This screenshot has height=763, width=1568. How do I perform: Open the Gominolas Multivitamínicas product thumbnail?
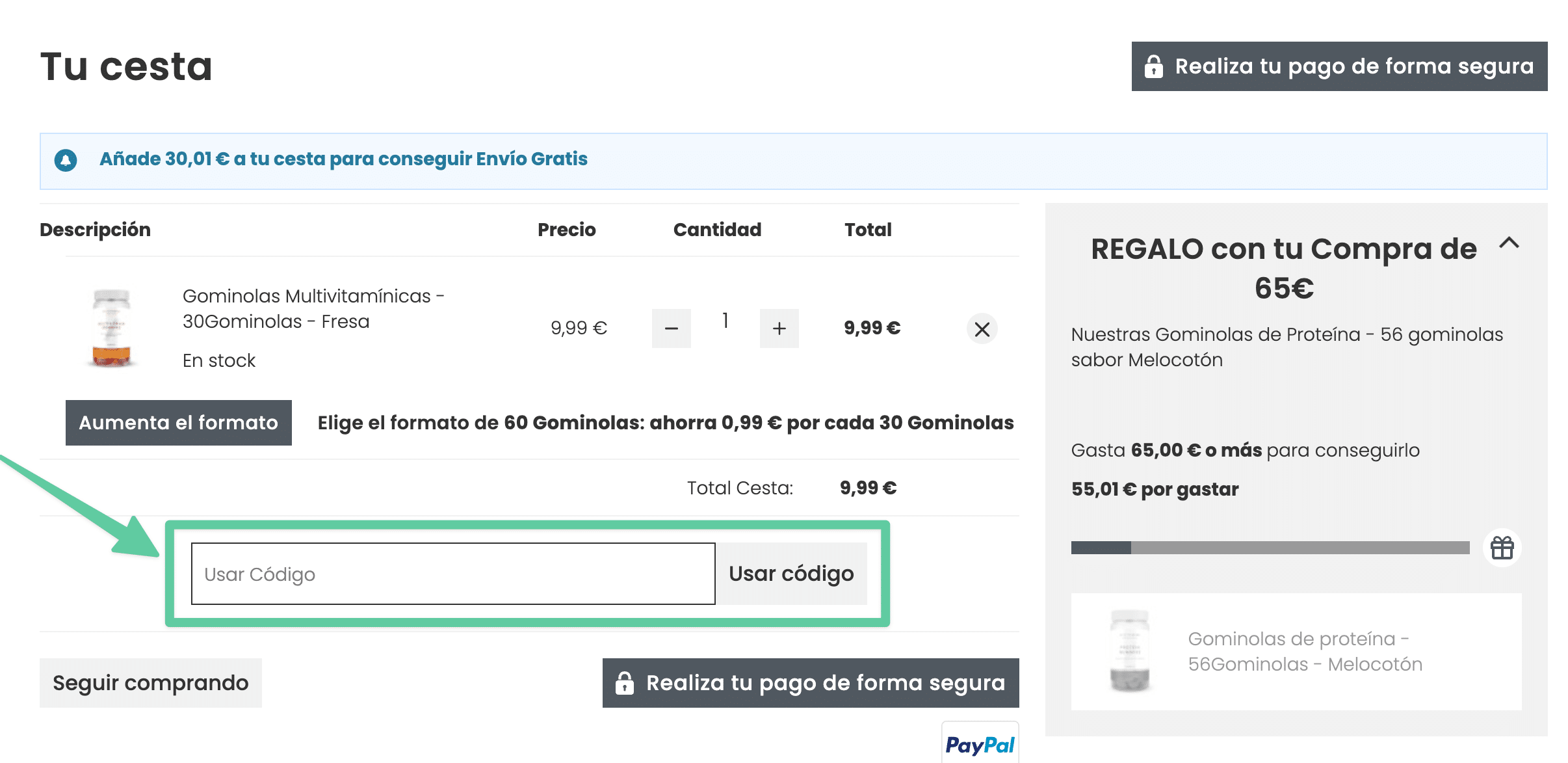pos(111,328)
